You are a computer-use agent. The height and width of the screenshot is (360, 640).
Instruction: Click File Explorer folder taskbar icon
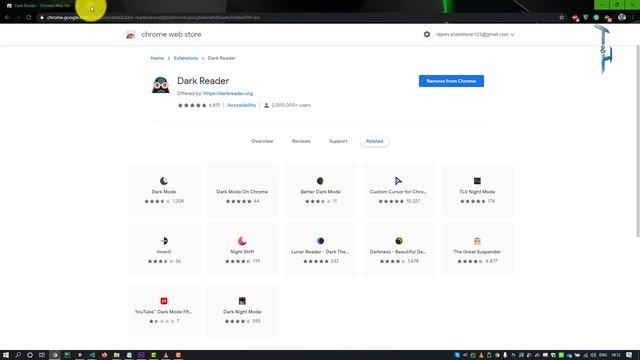117,355
